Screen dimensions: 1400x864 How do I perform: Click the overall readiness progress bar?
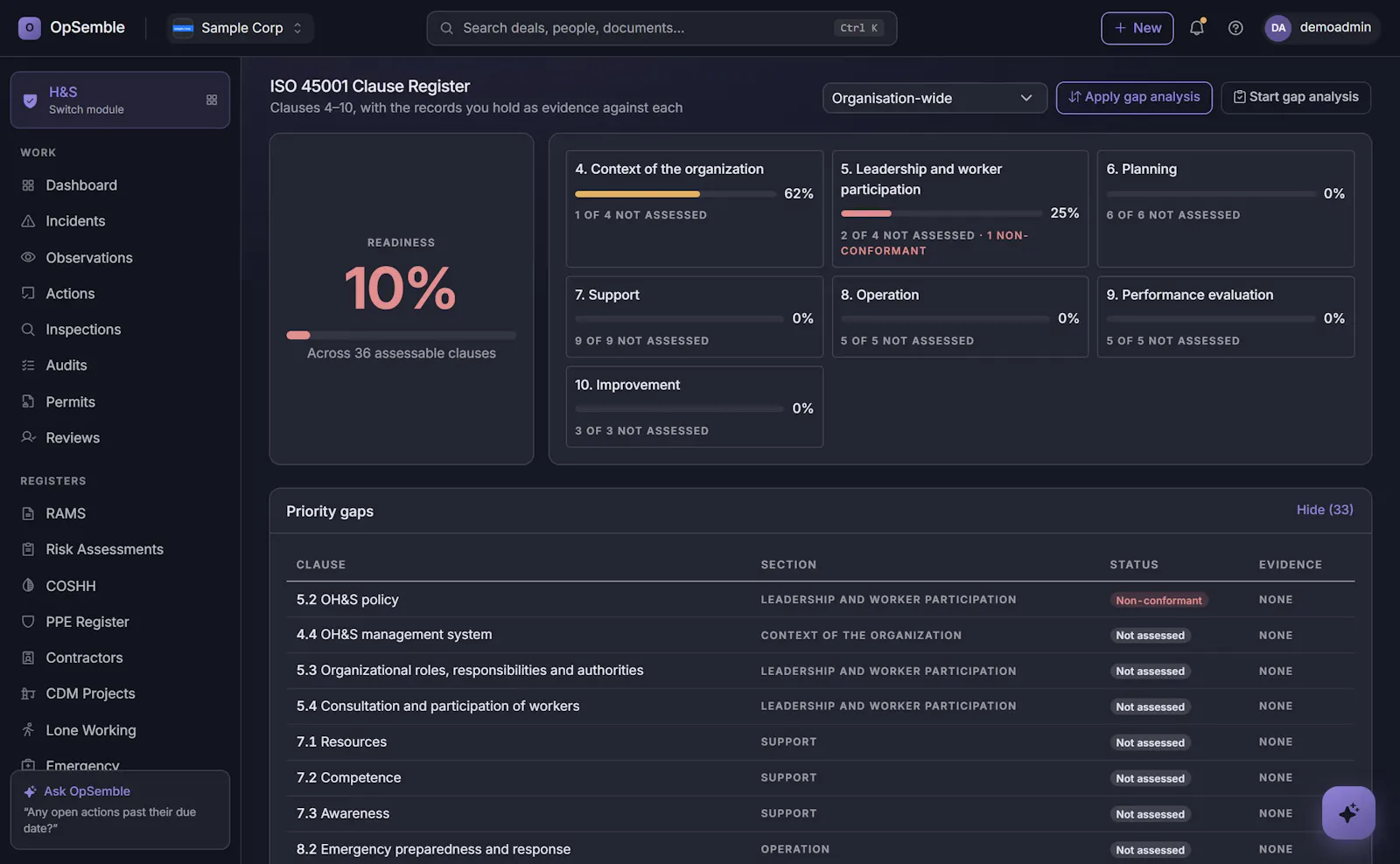tap(401, 335)
